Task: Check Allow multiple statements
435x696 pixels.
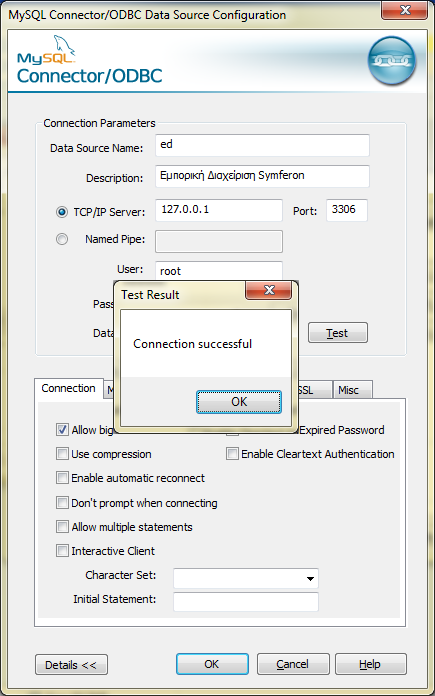Action: (62, 527)
